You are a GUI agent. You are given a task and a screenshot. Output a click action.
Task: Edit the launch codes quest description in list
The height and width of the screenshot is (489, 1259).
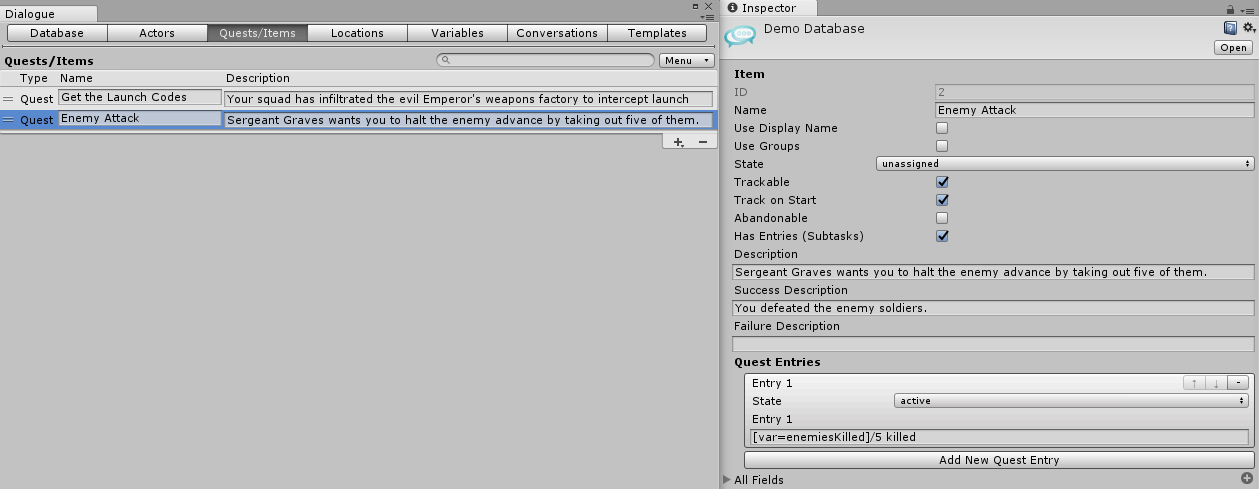point(469,99)
